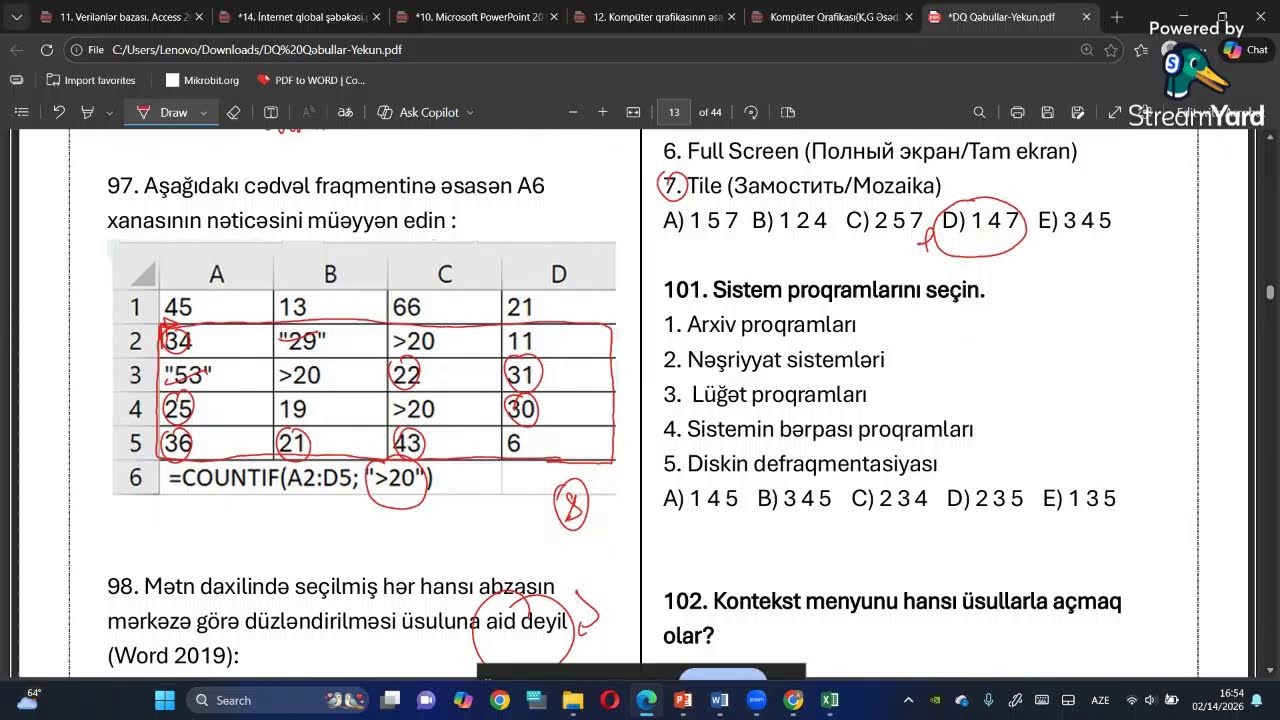Open Find in PDF search icon
1280x720 pixels.
tap(980, 112)
